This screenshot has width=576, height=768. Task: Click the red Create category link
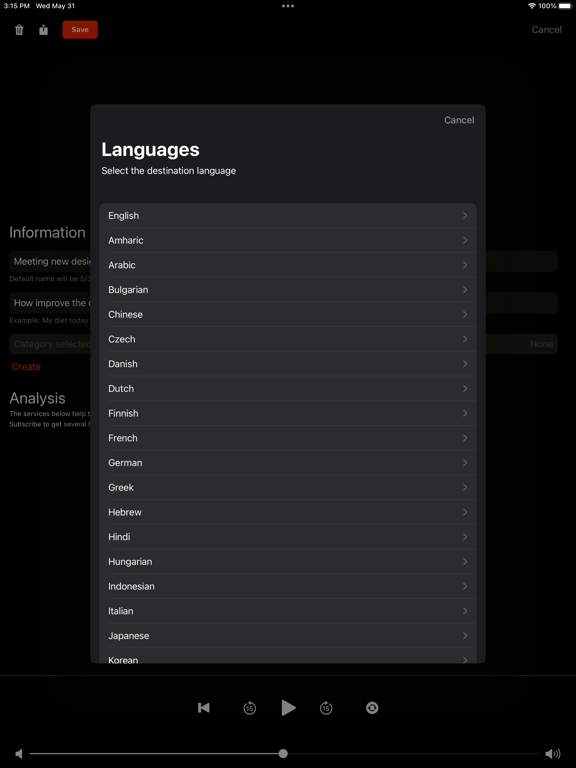click(x=26, y=366)
